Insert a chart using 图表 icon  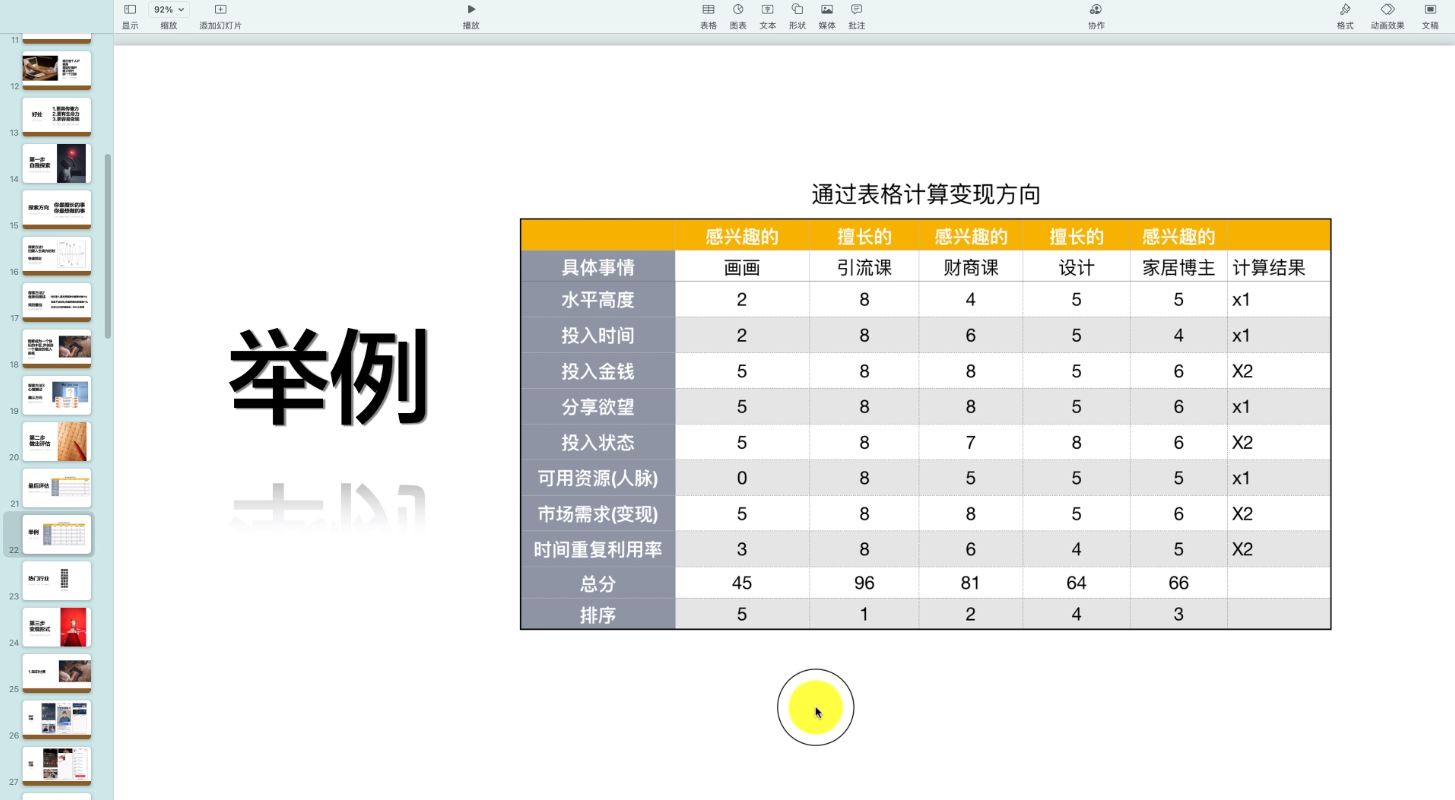click(738, 10)
